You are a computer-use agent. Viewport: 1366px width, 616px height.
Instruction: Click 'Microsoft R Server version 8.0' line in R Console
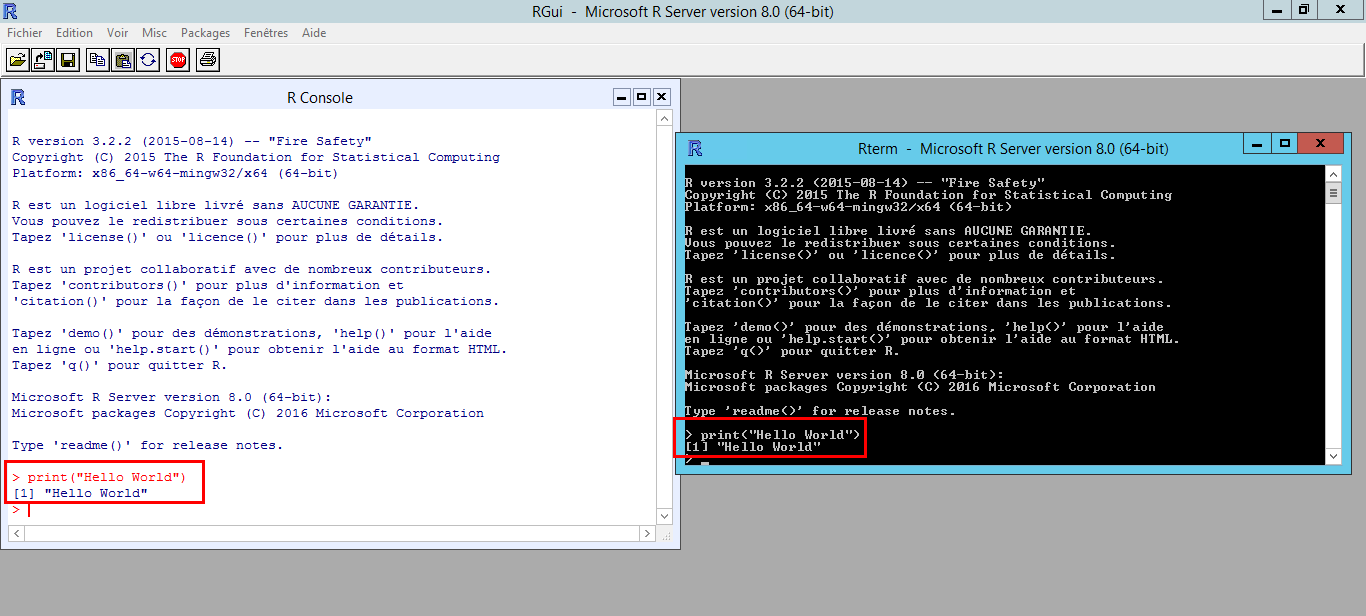point(171,397)
